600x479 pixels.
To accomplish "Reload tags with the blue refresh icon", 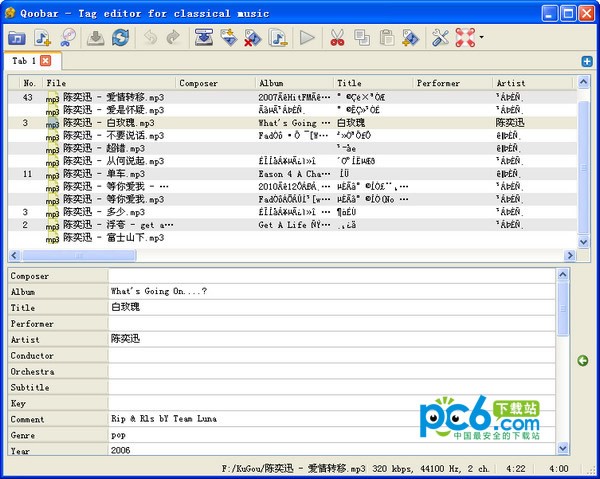I will tap(120, 38).
